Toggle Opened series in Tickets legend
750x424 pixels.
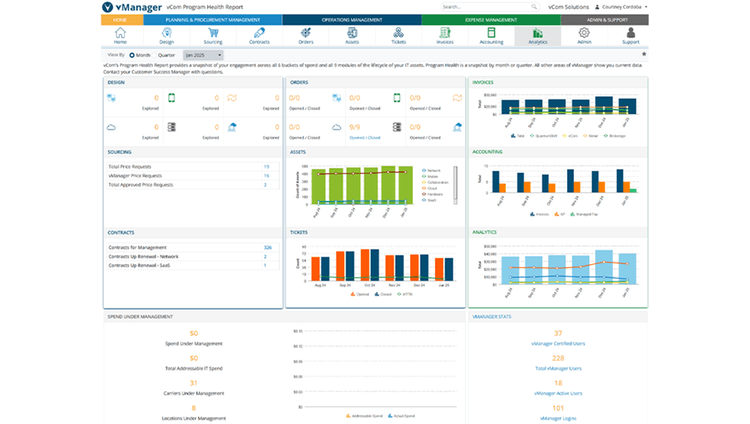pyautogui.click(x=360, y=294)
